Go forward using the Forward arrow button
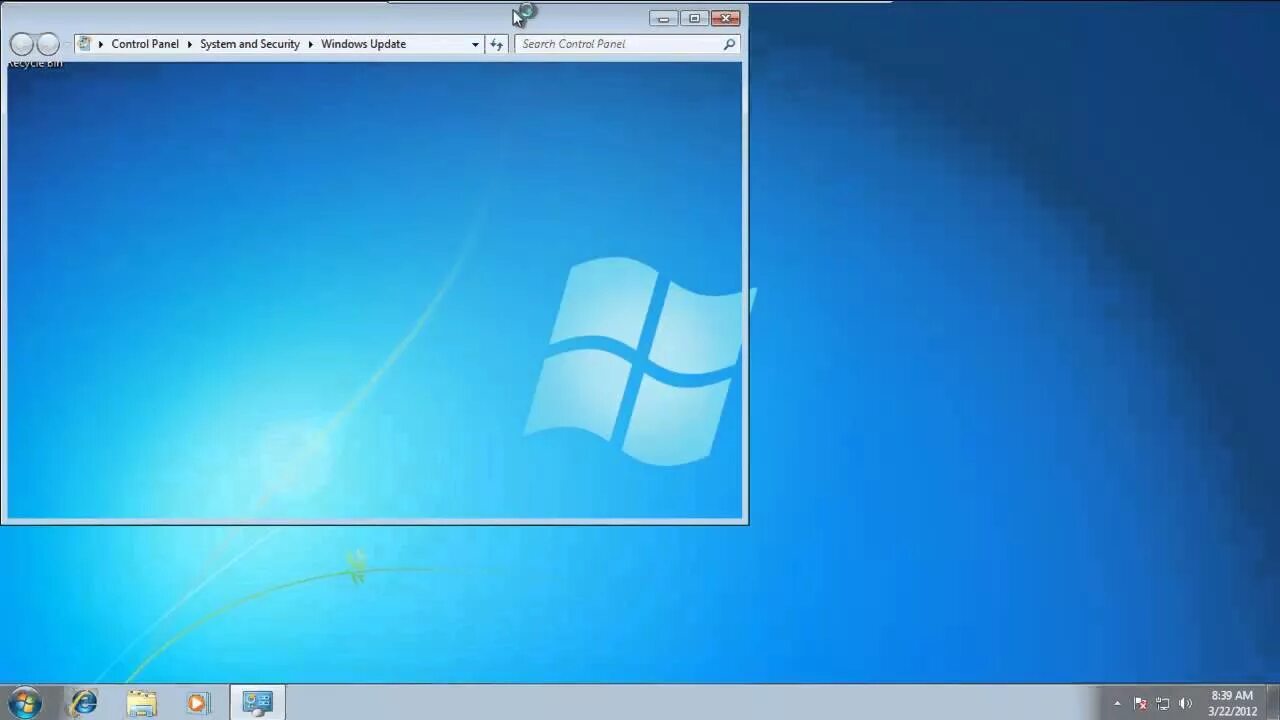 coord(47,44)
